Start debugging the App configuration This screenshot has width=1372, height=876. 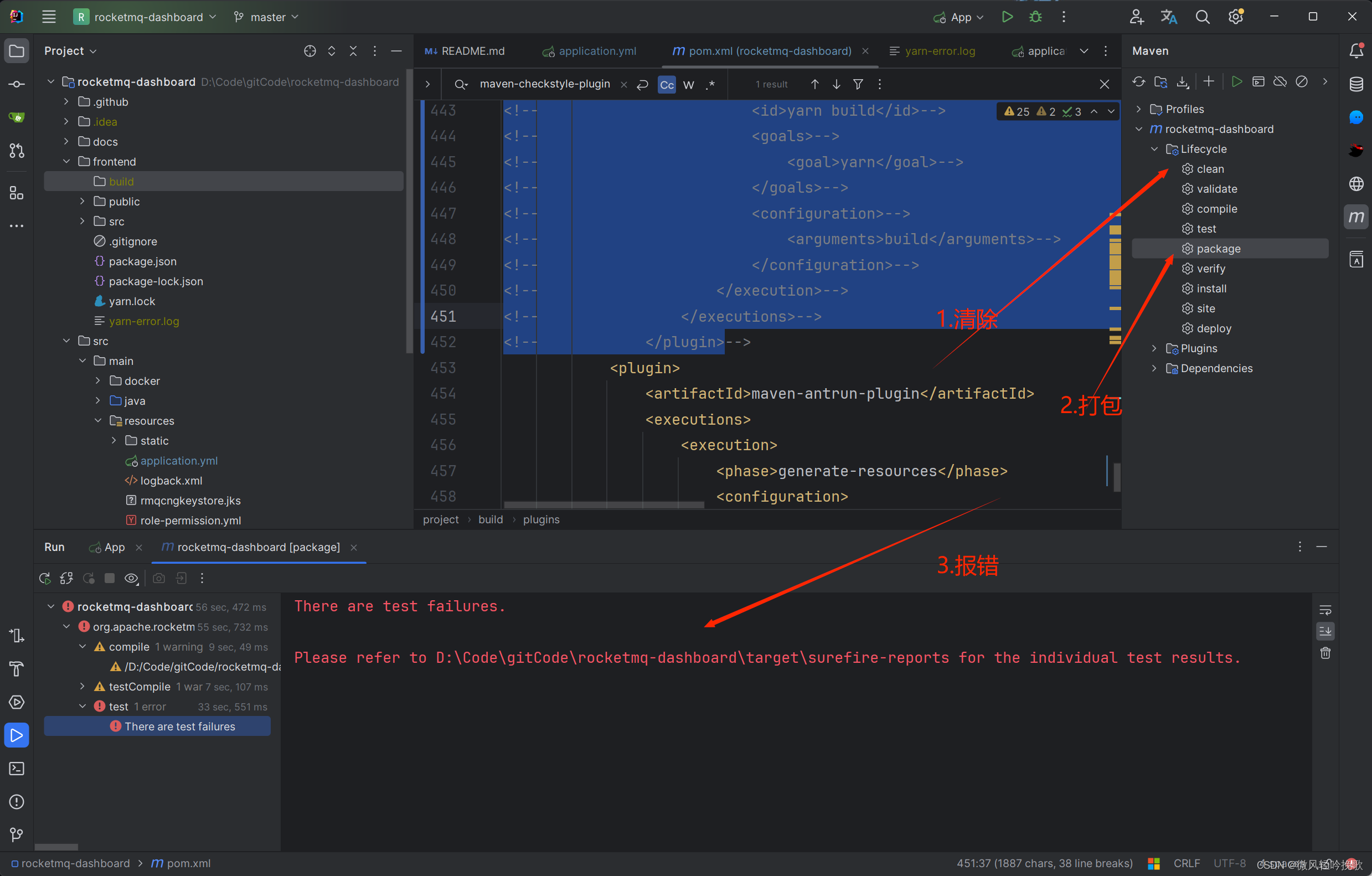click(x=1035, y=17)
